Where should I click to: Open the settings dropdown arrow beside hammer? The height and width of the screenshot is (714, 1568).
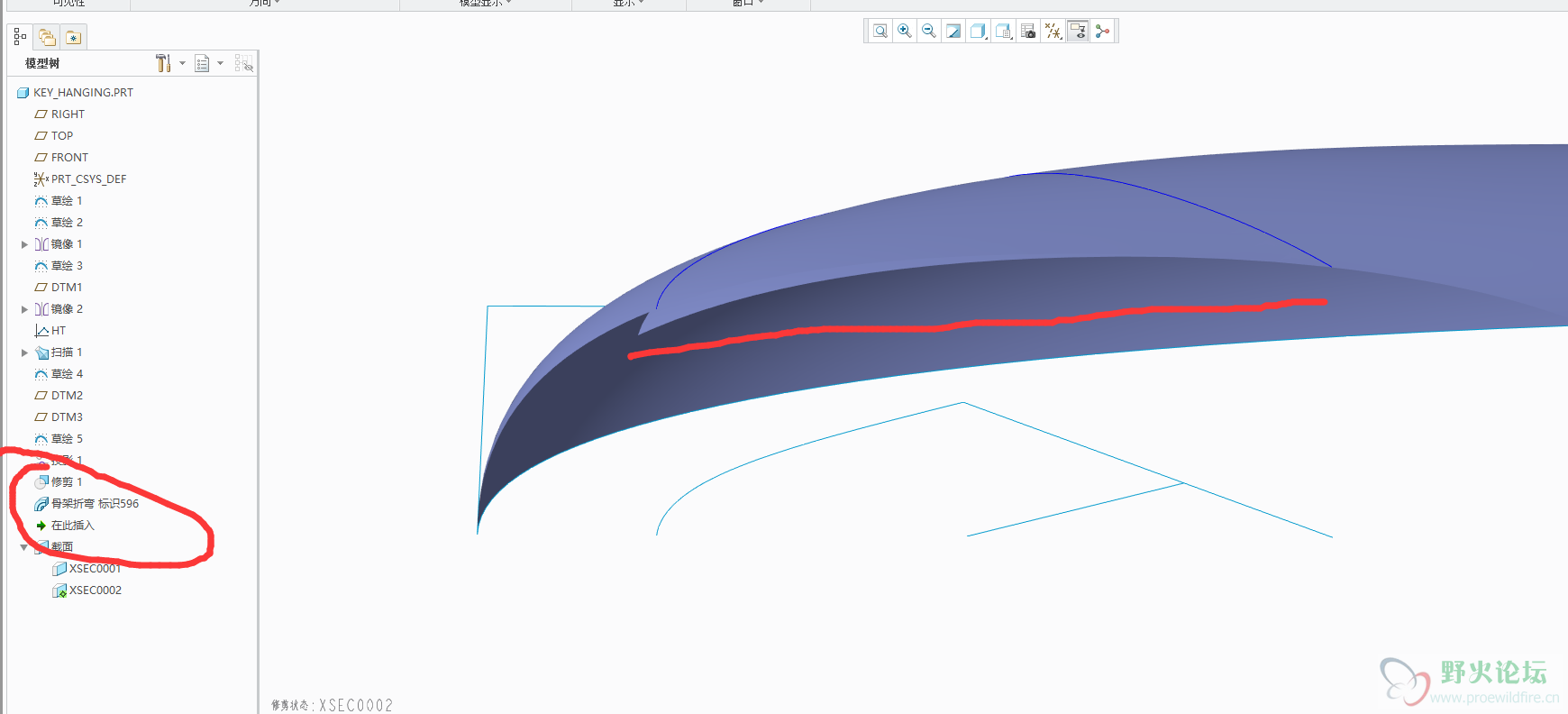(x=183, y=63)
